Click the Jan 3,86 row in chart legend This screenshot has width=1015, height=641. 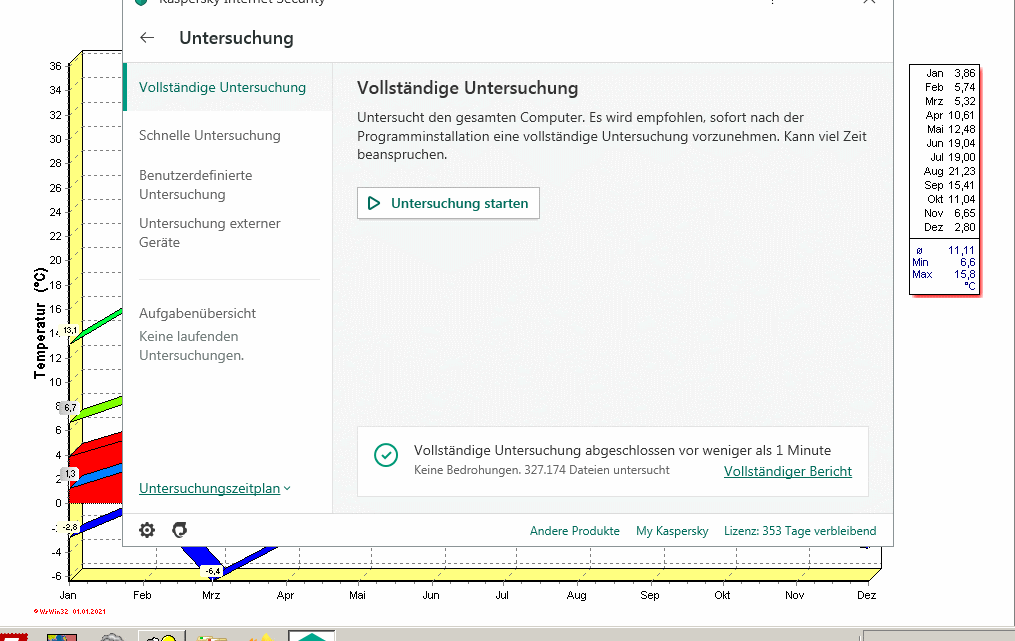(950, 73)
